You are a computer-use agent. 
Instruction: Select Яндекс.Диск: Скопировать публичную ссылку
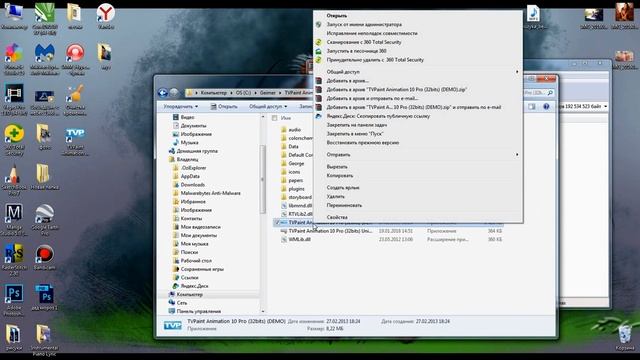(x=418, y=116)
